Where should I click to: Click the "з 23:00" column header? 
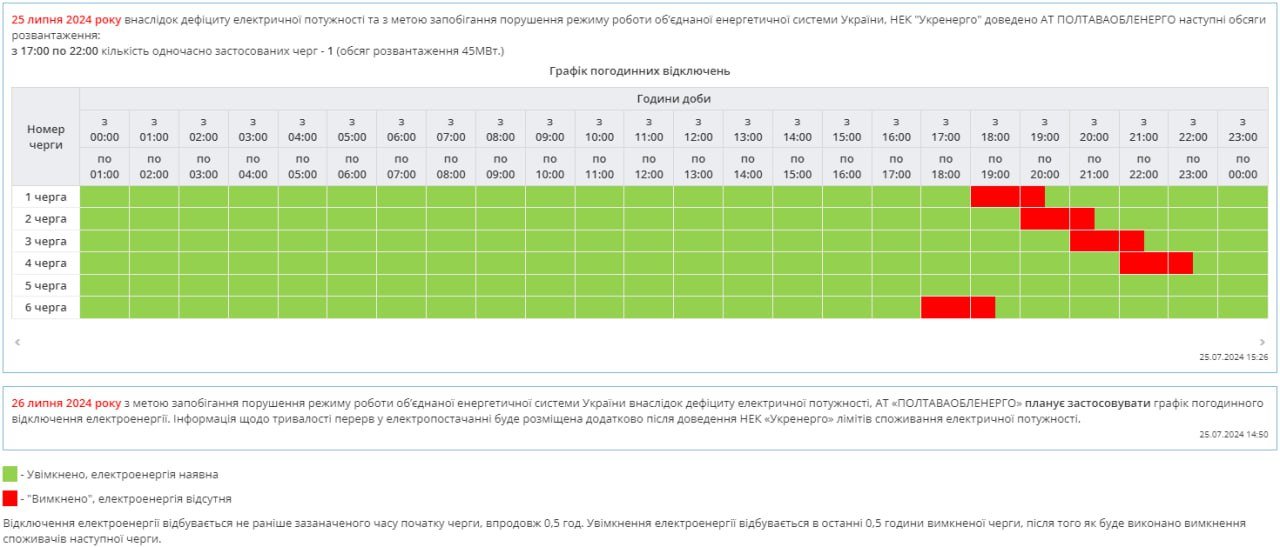click(x=1242, y=129)
